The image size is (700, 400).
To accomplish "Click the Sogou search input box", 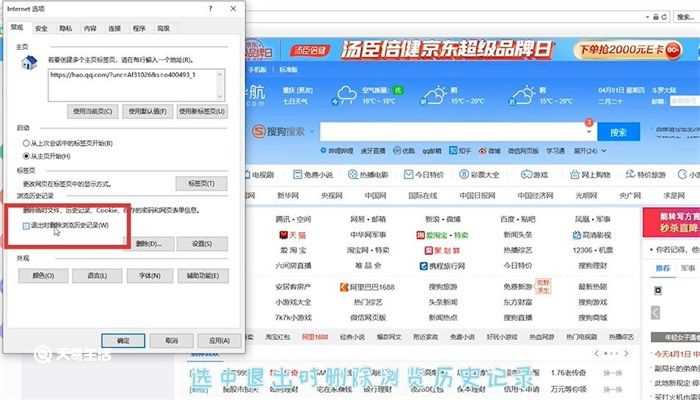I will (458, 132).
